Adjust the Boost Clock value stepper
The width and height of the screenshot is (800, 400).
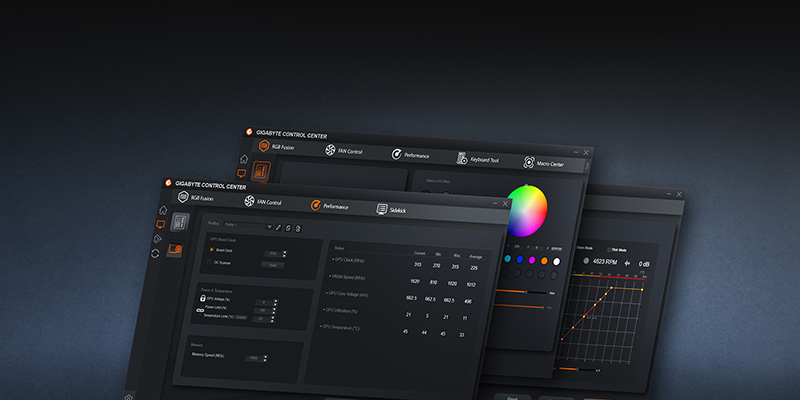point(284,254)
